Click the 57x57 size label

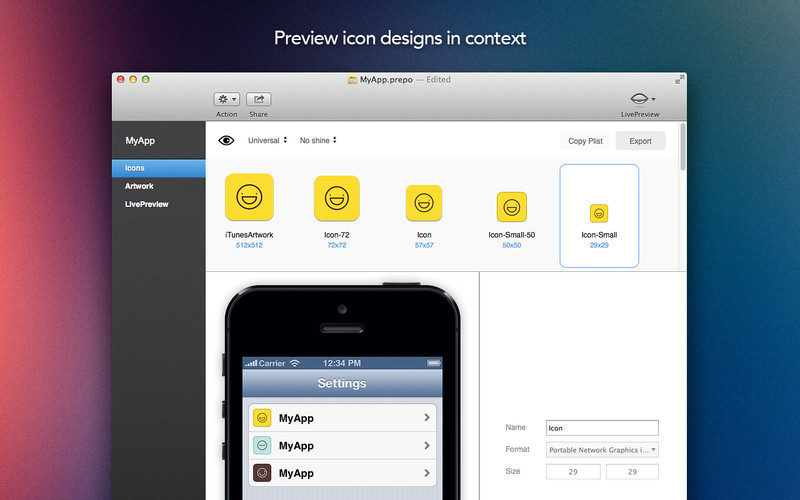point(424,245)
